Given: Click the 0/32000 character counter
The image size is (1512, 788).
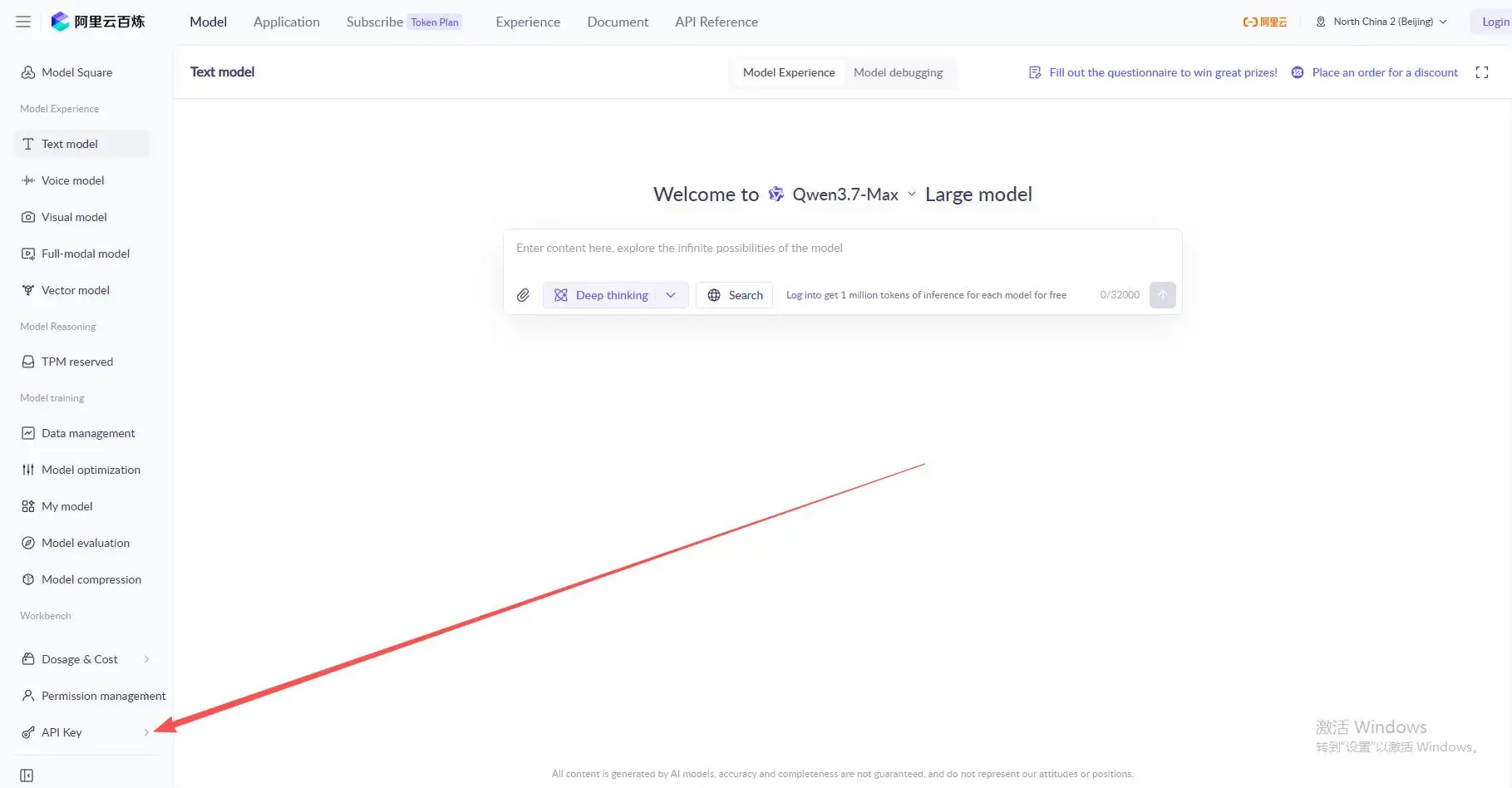Looking at the screenshot, I should click(1120, 295).
